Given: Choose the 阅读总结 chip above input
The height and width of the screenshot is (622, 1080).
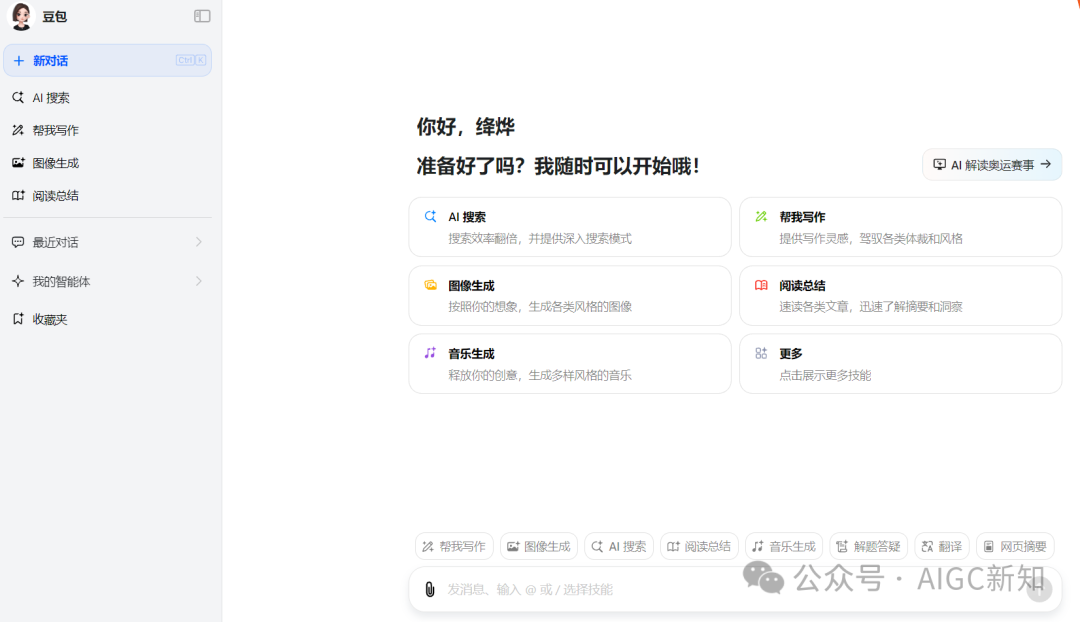Looking at the screenshot, I should coord(699,546).
